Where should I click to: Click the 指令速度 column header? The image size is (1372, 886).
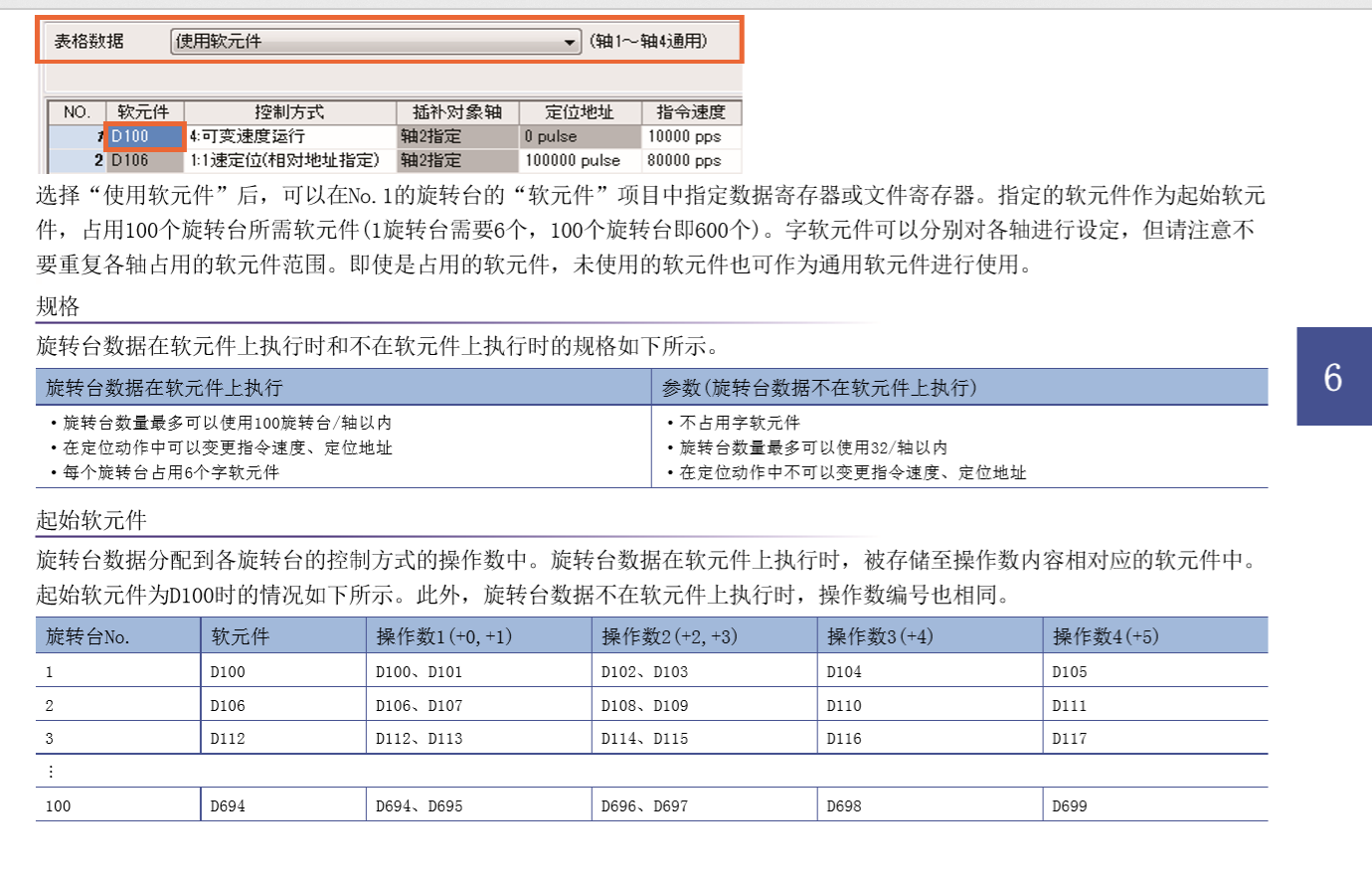[x=691, y=112]
